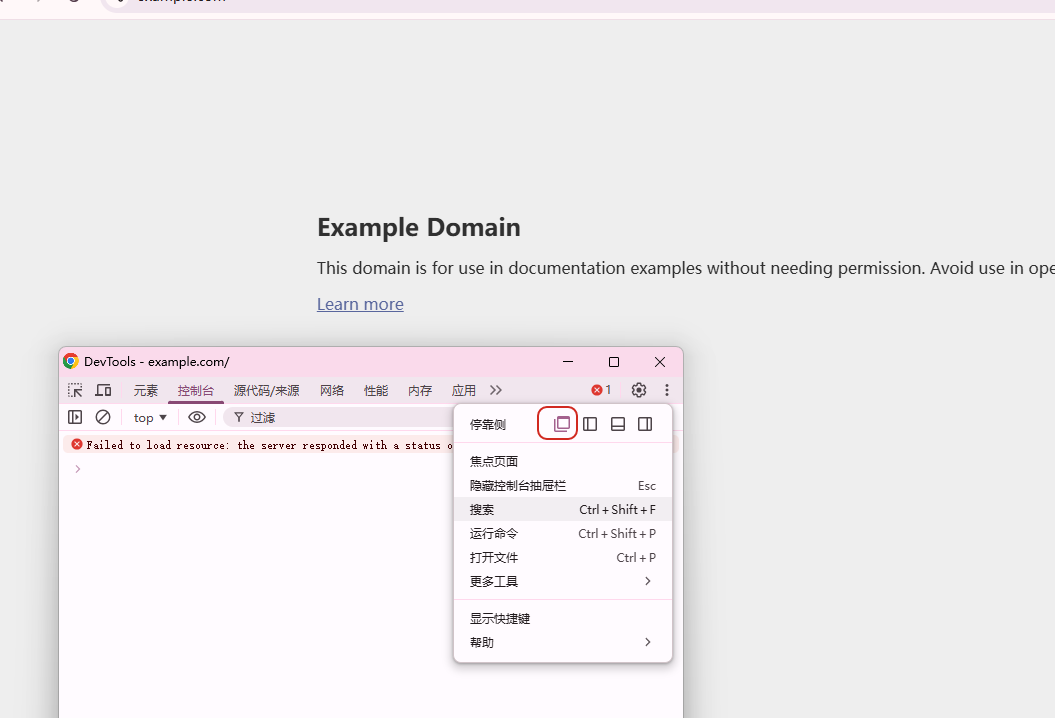Screen dimensions: 1055x718
Task: Click the three-dot DevTools menu
Action: pyautogui.click(x=667, y=390)
